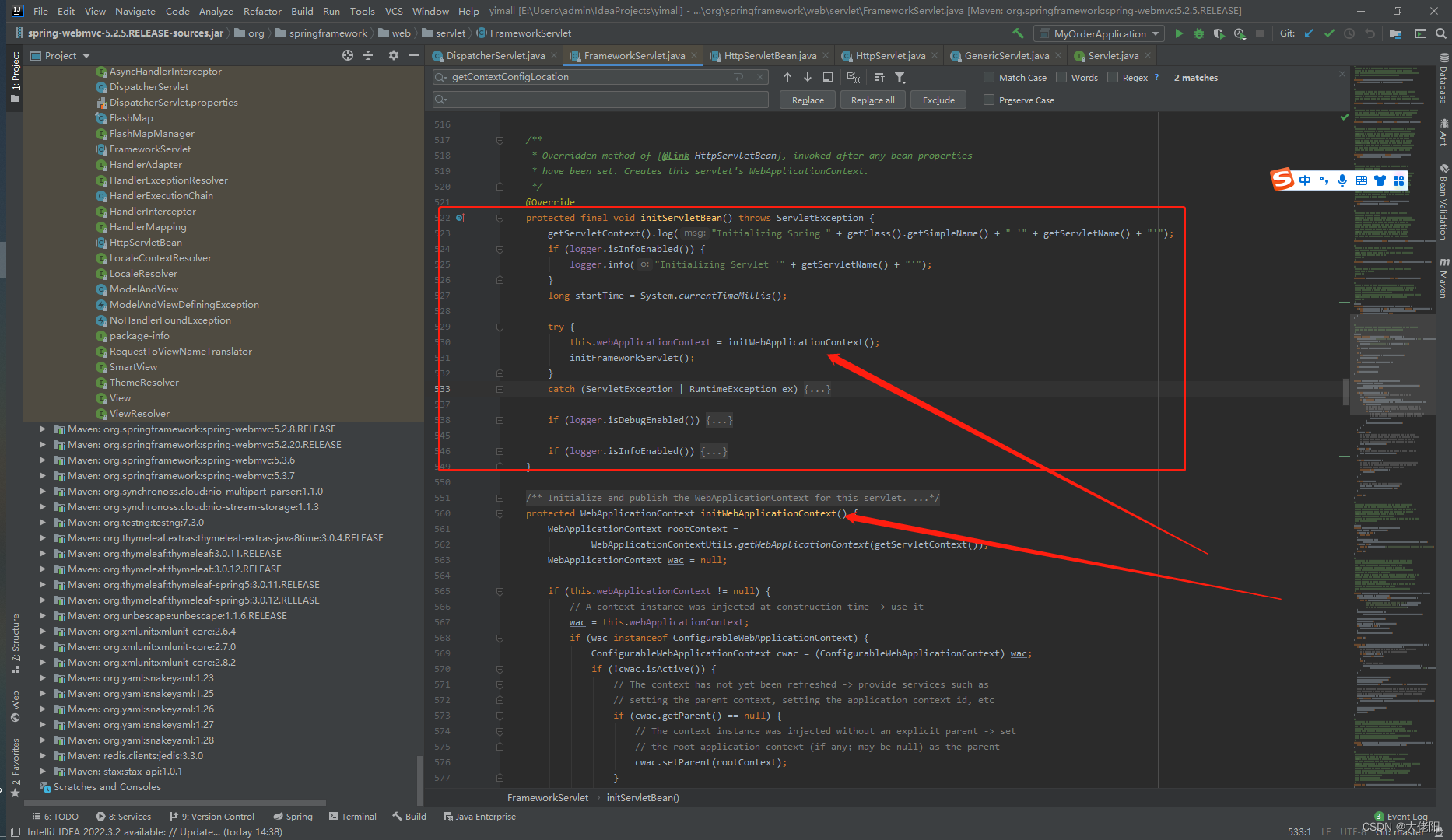
Task: Click the Build Project hammer icon
Action: pos(1018,33)
